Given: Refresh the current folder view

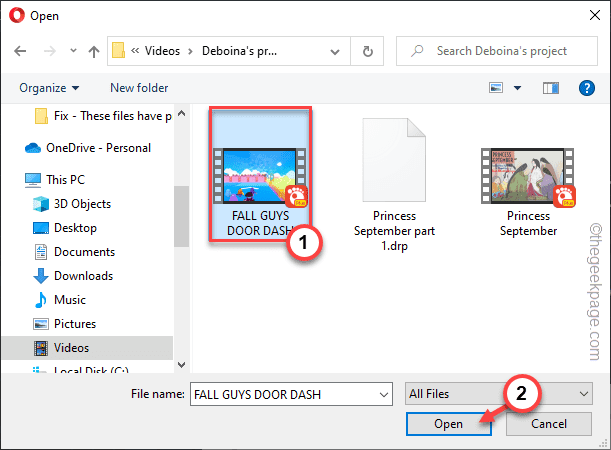Looking at the screenshot, I should click(x=369, y=50).
